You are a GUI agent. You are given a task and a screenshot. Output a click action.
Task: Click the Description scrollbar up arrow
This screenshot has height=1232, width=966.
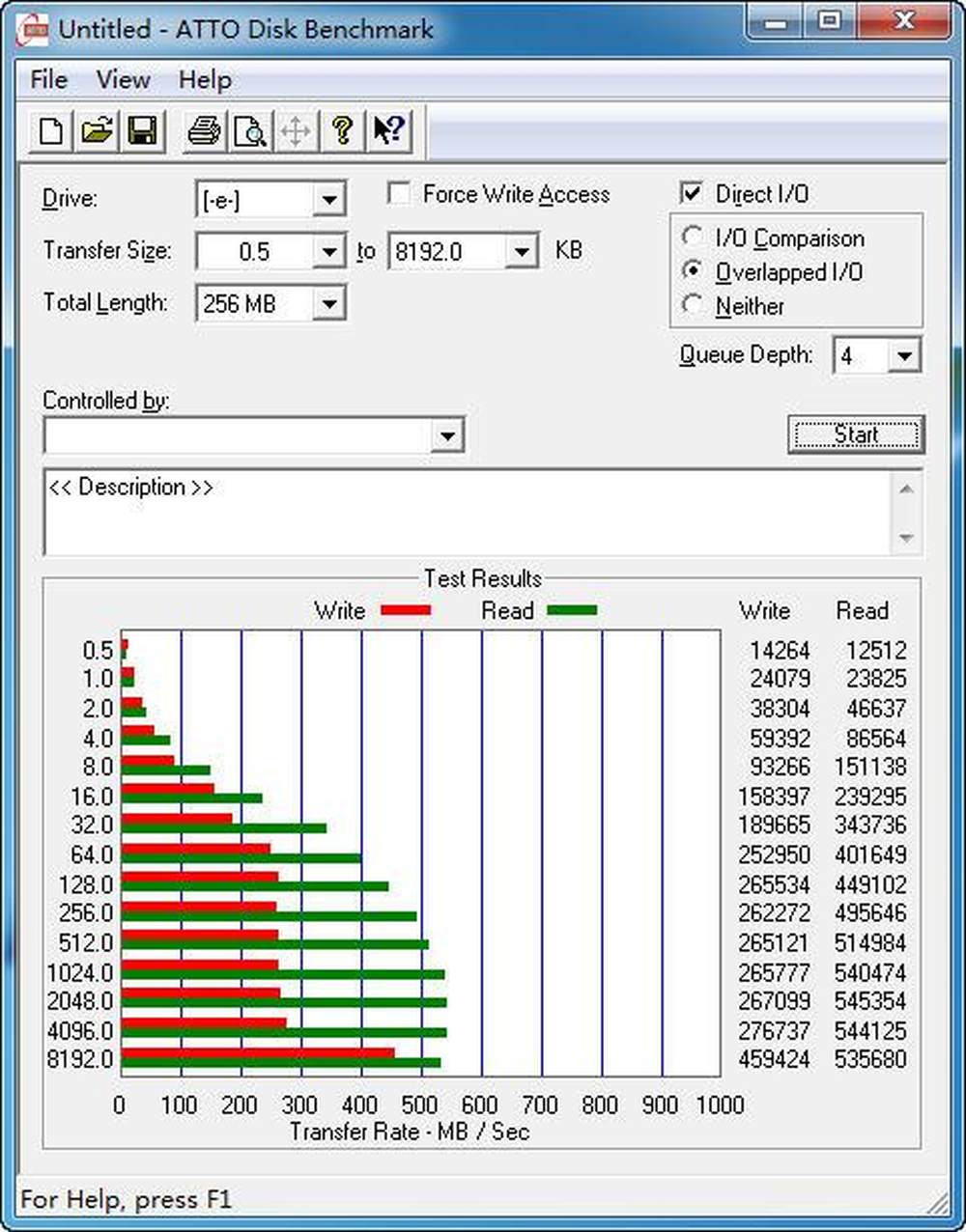pyautogui.click(x=906, y=489)
